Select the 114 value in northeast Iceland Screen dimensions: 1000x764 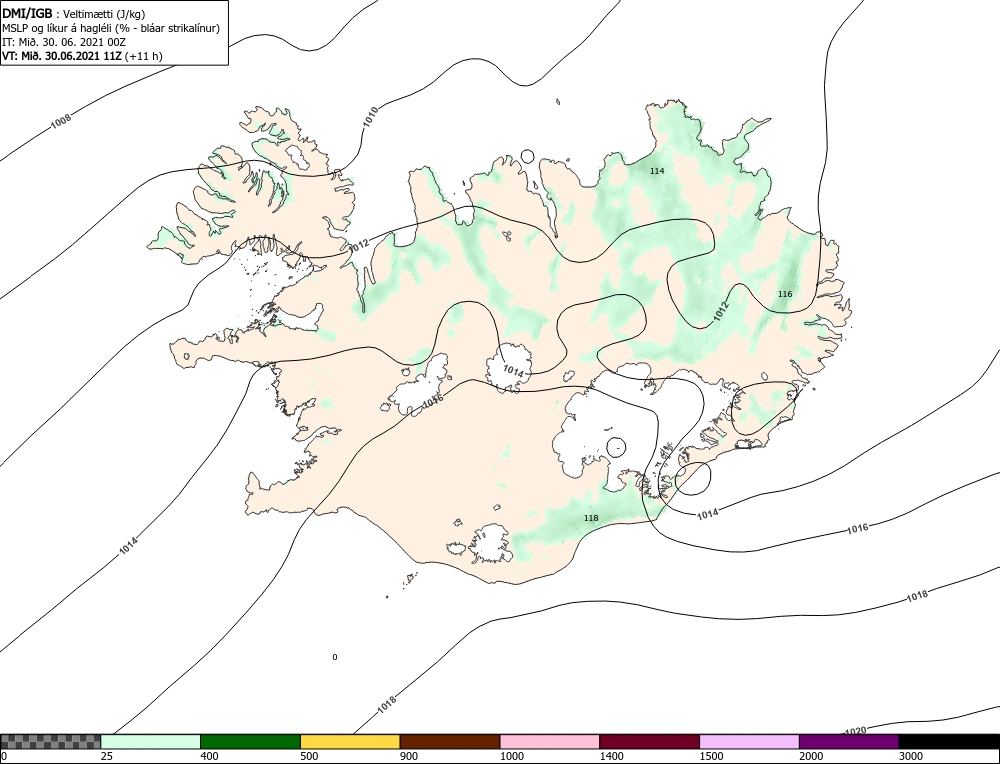click(657, 171)
